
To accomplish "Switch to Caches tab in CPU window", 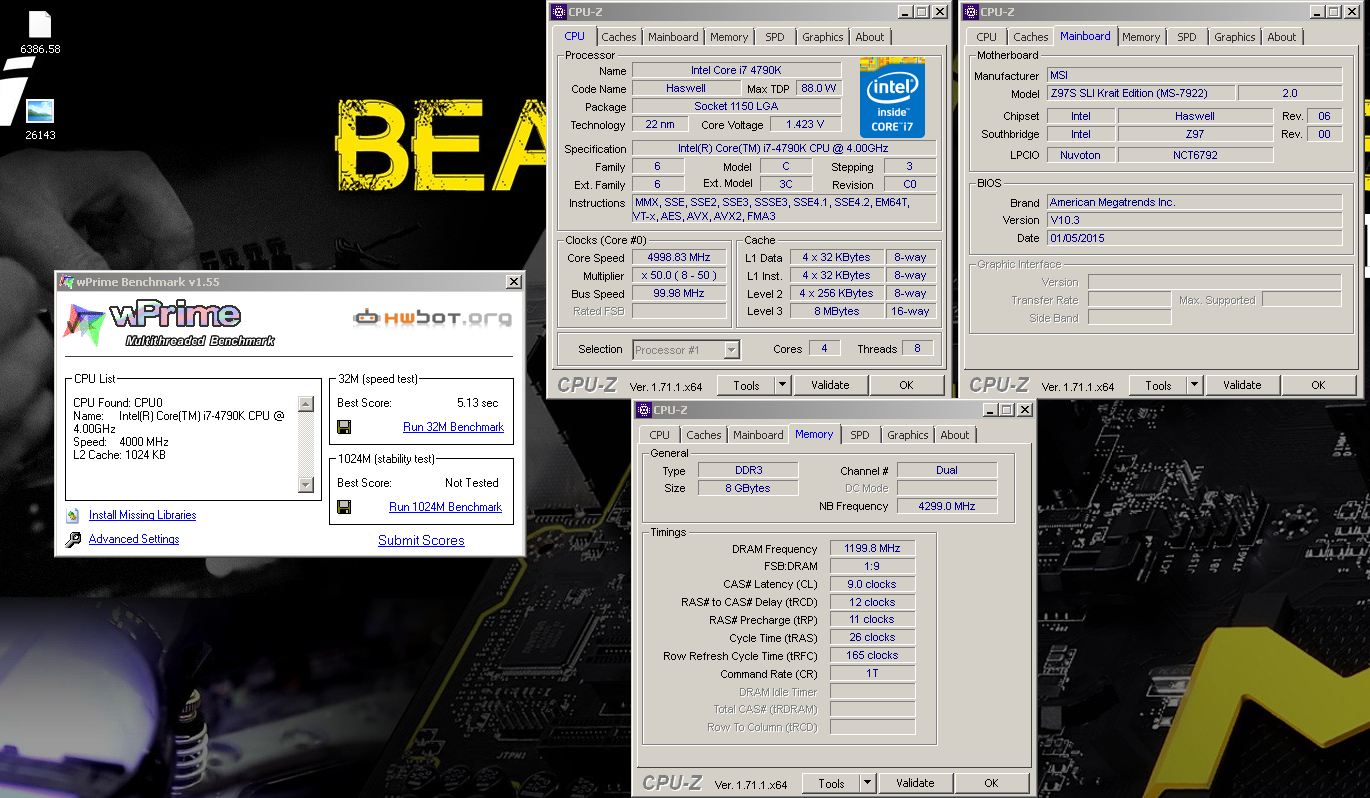I will 619,37.
